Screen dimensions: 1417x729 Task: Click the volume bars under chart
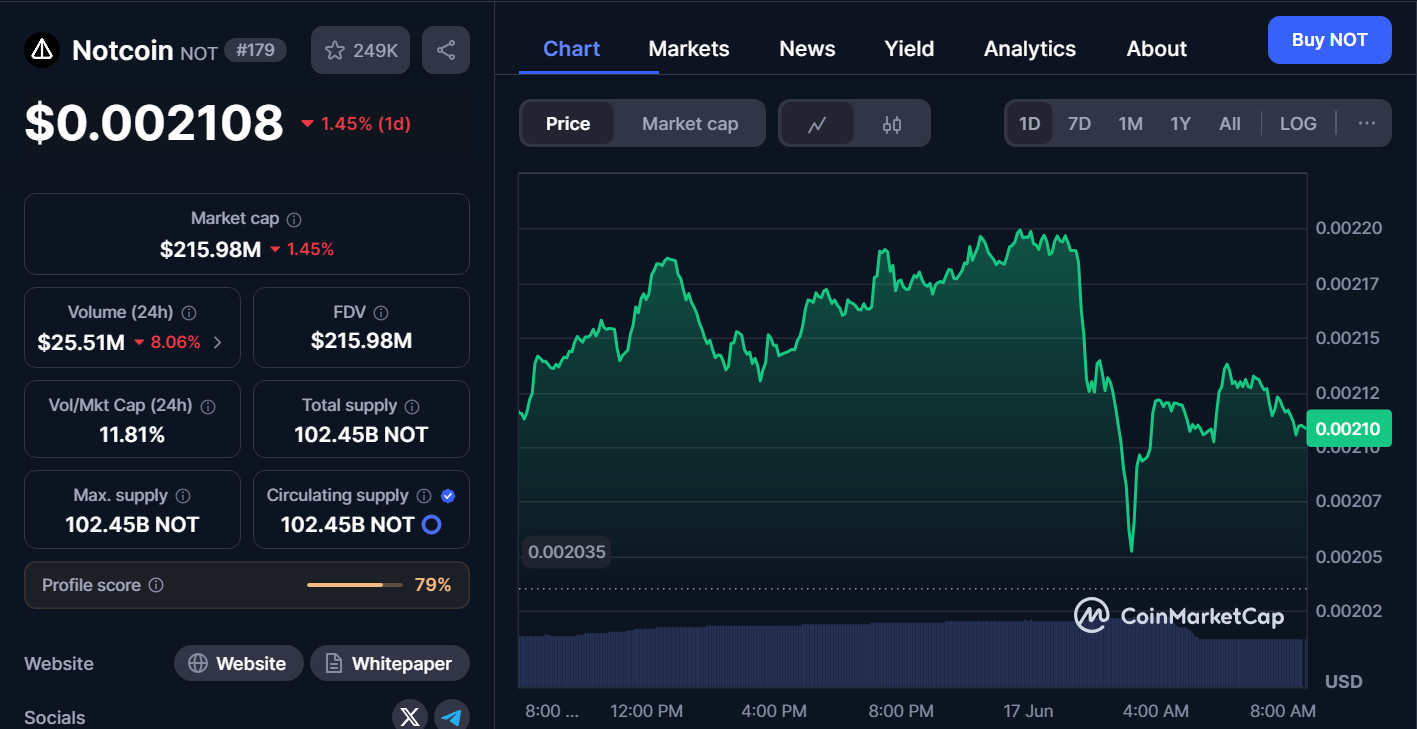(912, 655)
